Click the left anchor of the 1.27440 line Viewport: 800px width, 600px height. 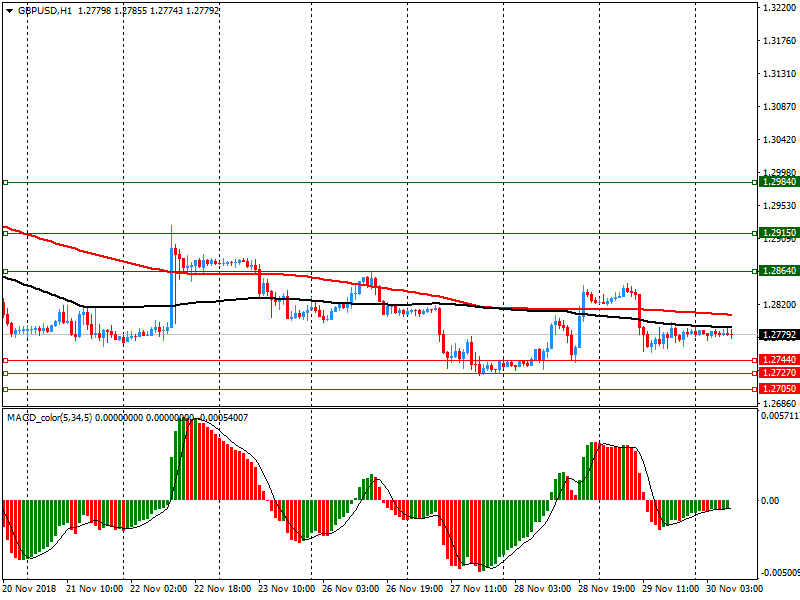pyautogui.click(x=5, y=360)
